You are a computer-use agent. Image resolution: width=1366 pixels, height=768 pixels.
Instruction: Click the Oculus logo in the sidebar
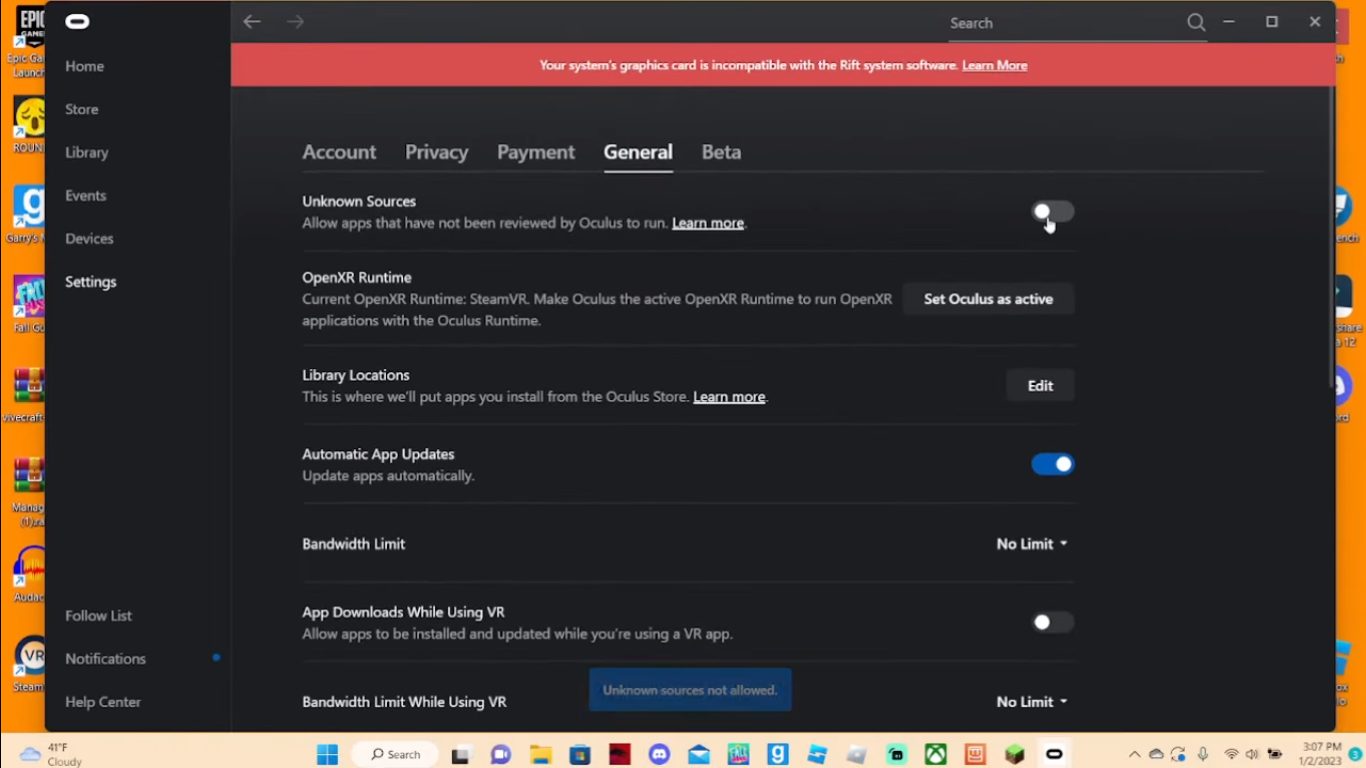pos(77,22)
